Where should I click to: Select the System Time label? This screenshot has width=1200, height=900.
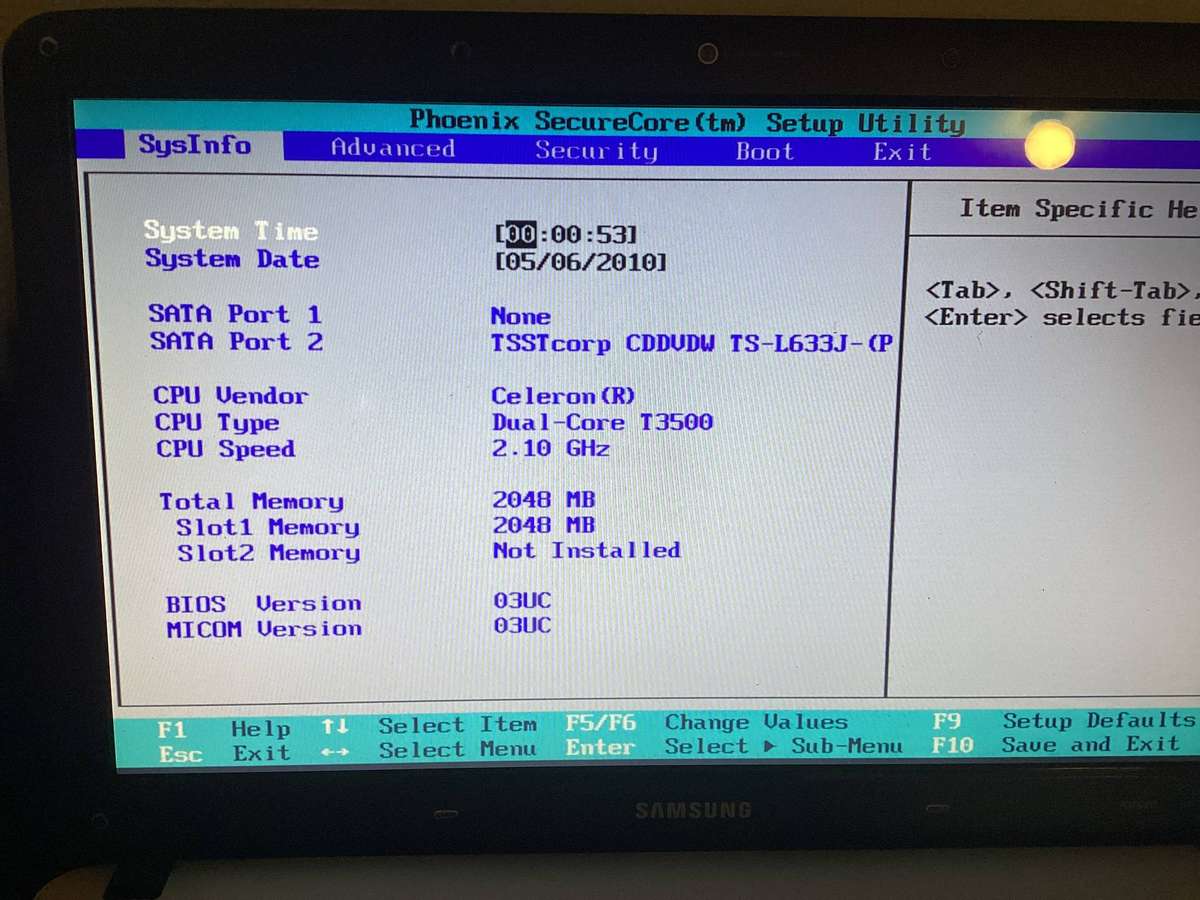pos(231,231)
